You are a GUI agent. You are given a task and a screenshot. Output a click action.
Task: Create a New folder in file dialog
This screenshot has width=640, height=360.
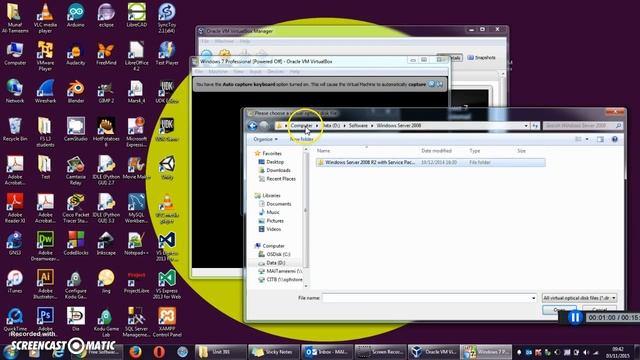tap(302, 140)
